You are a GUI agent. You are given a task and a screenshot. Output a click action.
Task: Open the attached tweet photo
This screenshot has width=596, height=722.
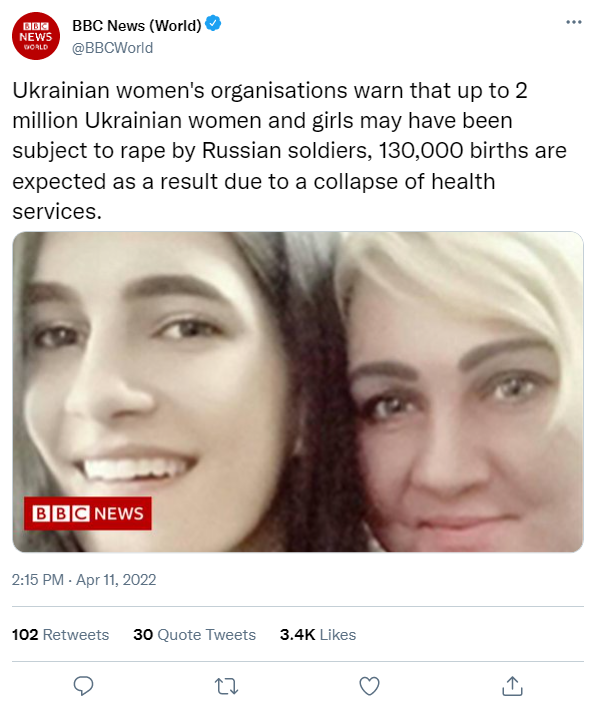298,392
